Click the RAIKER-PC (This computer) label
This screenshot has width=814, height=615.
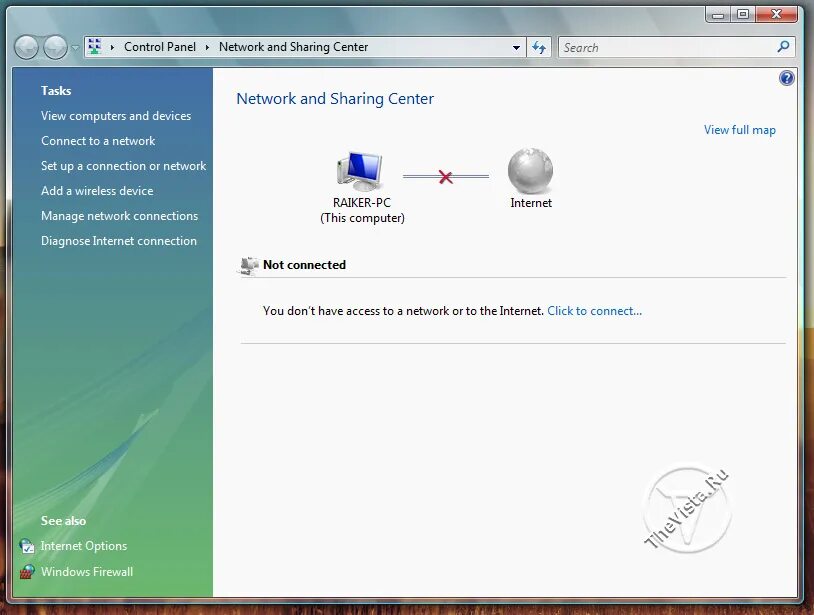click(362, 210)
